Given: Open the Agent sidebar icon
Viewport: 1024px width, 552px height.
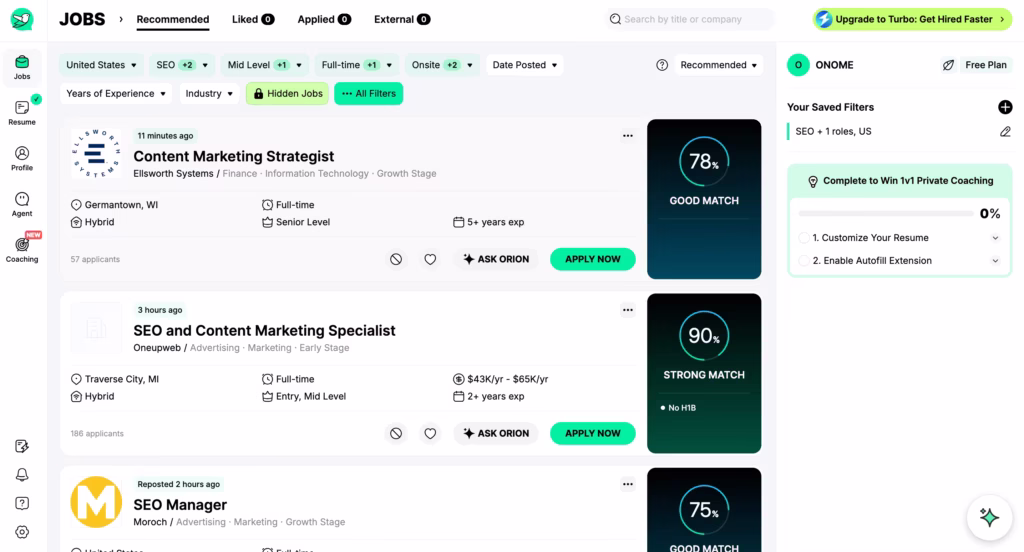Looking at the screenshot, I should (22, 203).
